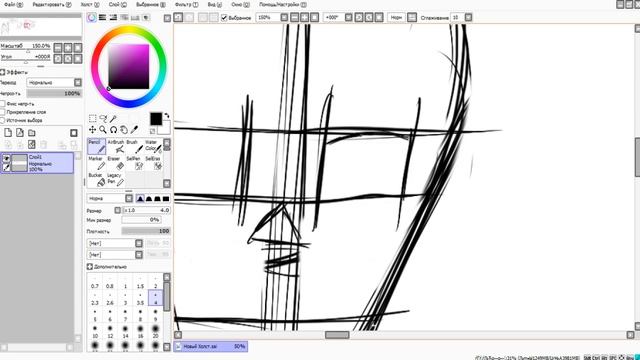This screenshot has width=640, height=360.
Task: Show the HSV sliders panel
Action: pos(113,17)
